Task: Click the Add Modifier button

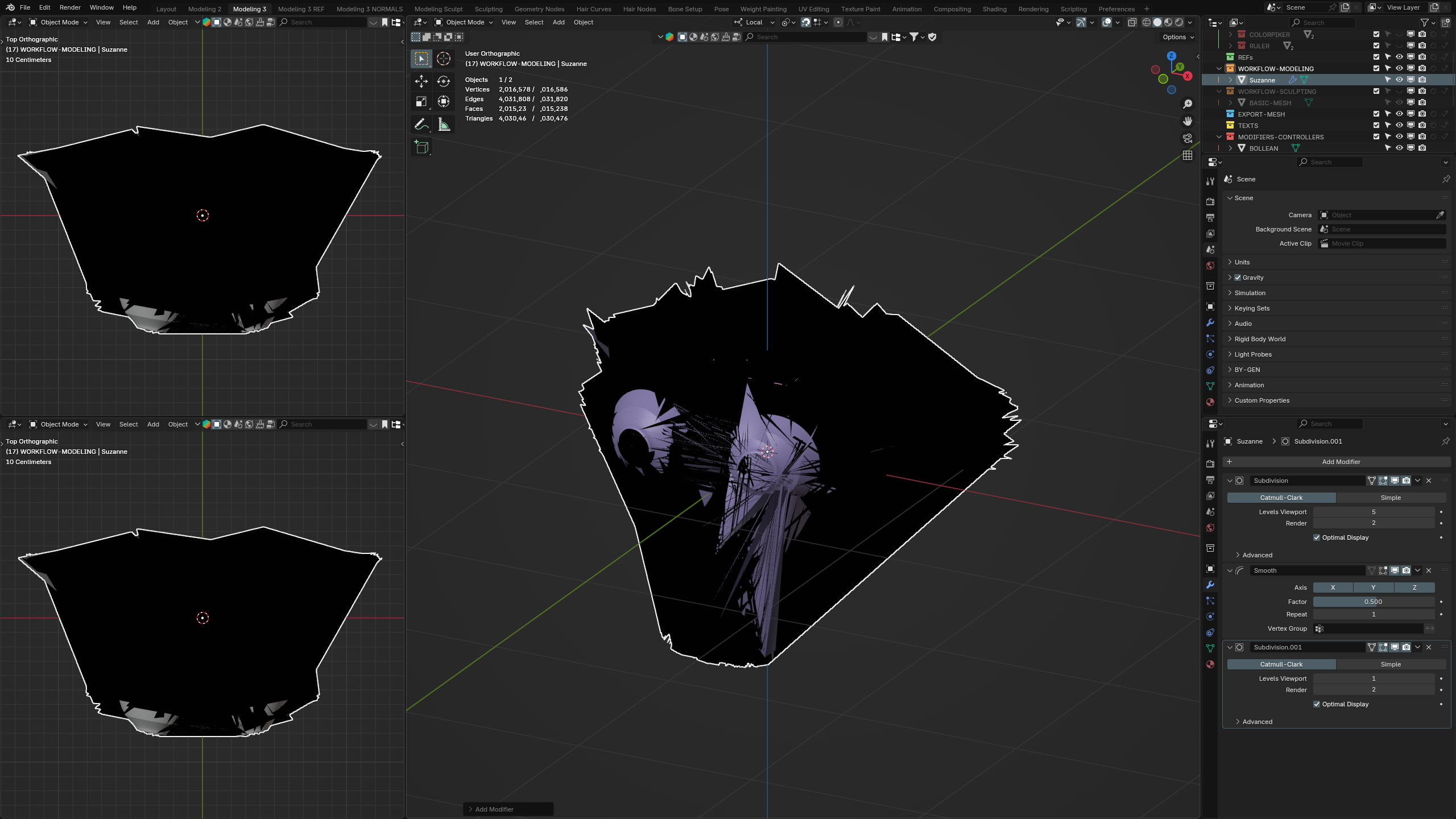Action: tap(1341, 462)
